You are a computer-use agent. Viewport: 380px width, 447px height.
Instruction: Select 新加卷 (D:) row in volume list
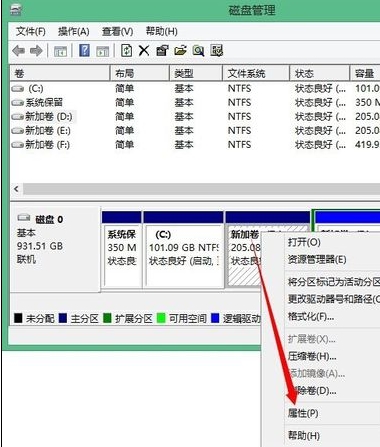(195, 117)
